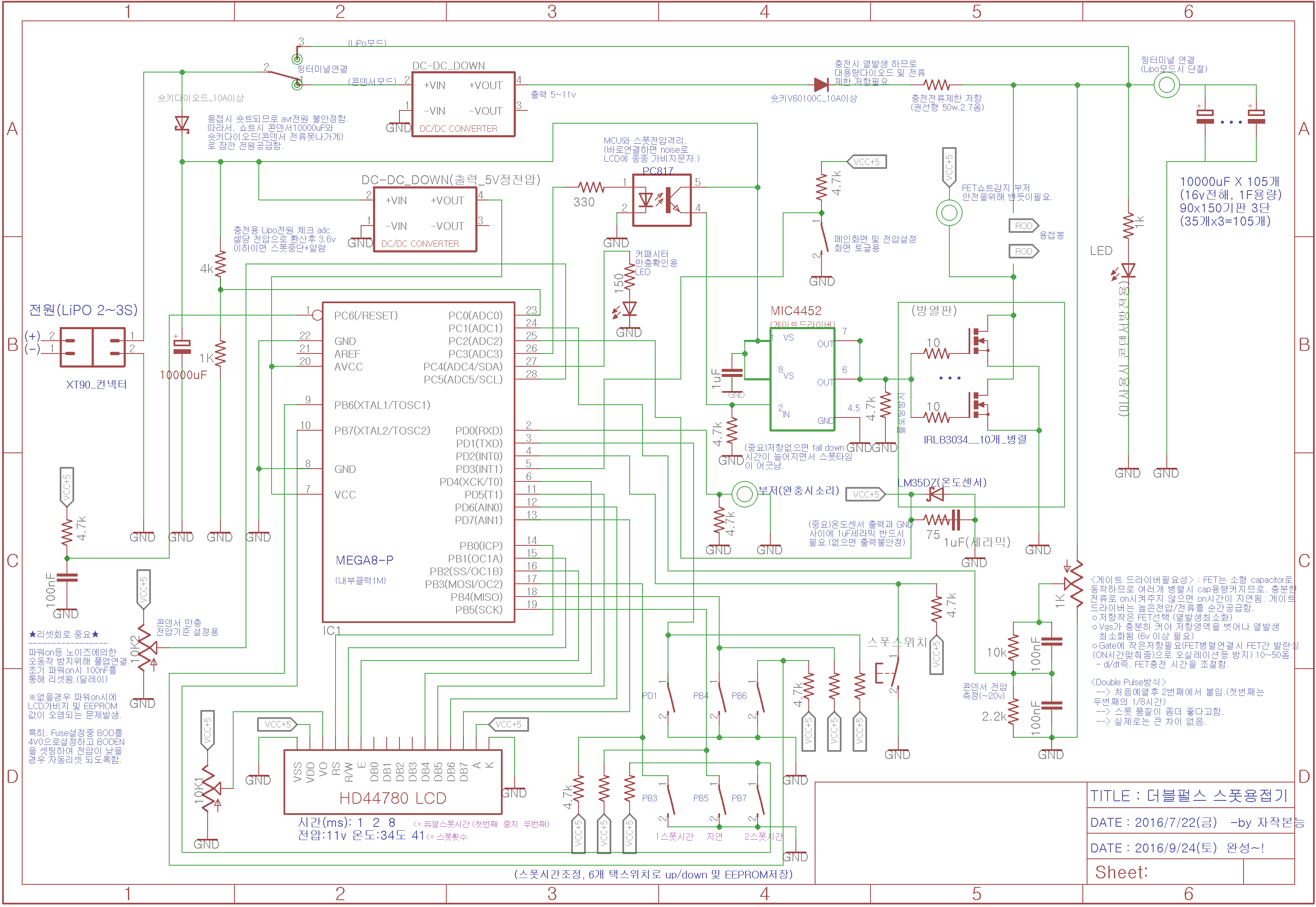Click the LM35DZ temperature sensor symbol
This screenshot has height=907, width=1316.
935,494
